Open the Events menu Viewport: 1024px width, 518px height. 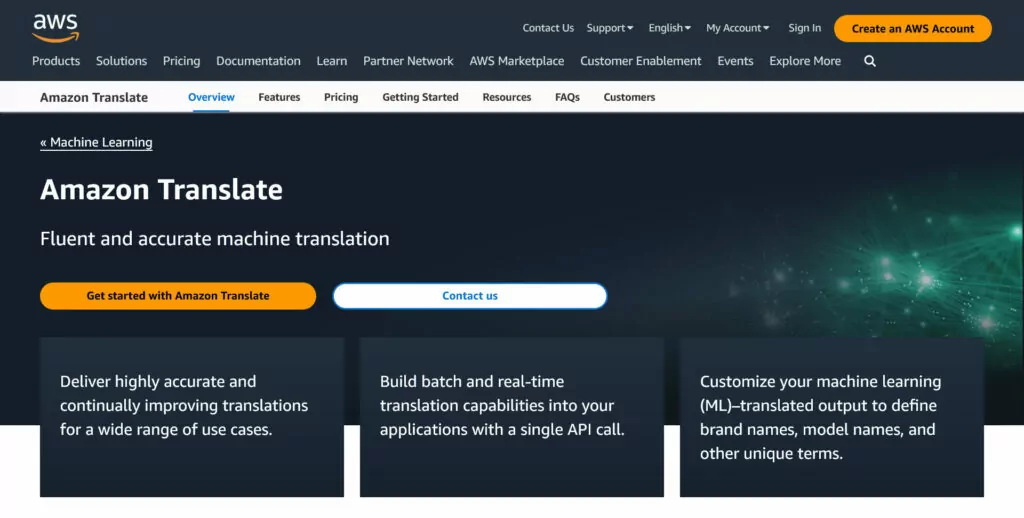tap(735, 61)
